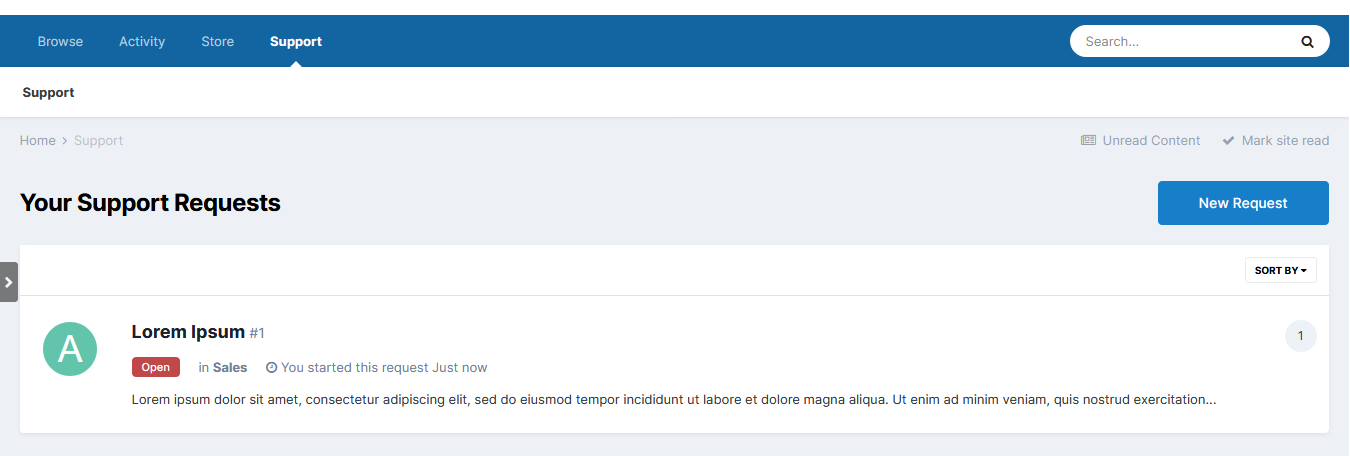Click the red Open status badge

(155, 367)
